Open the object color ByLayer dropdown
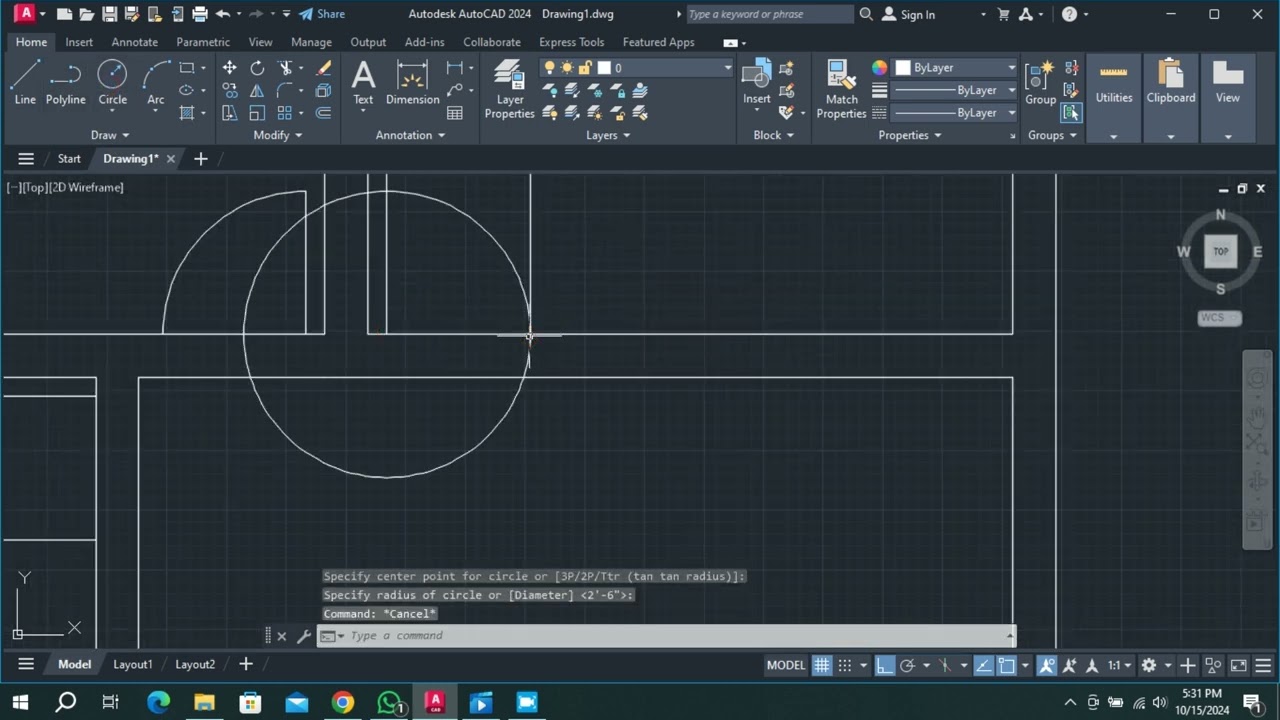 point(1011,68)
